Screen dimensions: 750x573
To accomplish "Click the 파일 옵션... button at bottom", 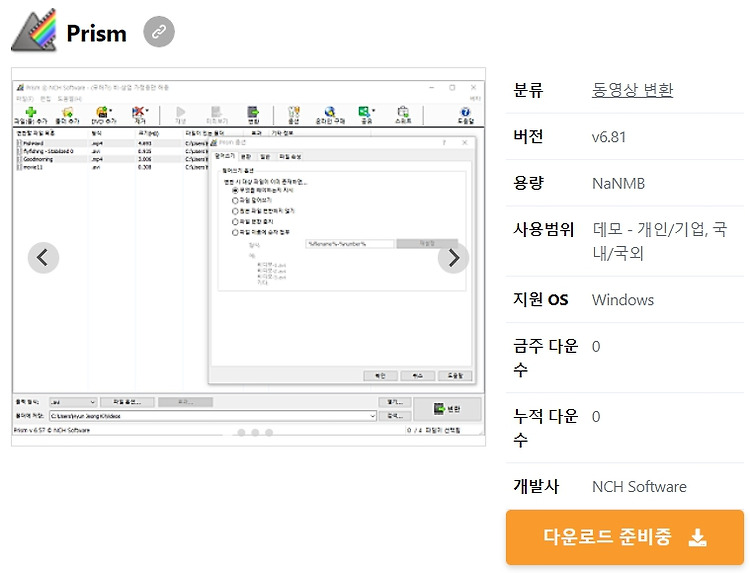I will point(127,402).
